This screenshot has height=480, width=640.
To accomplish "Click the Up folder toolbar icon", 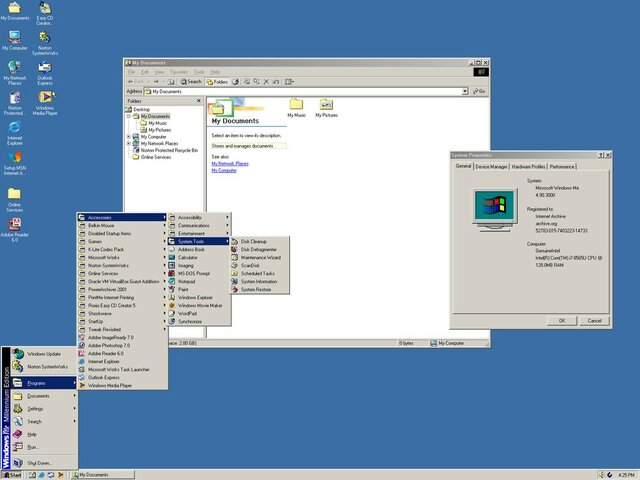I will point(171,82).
